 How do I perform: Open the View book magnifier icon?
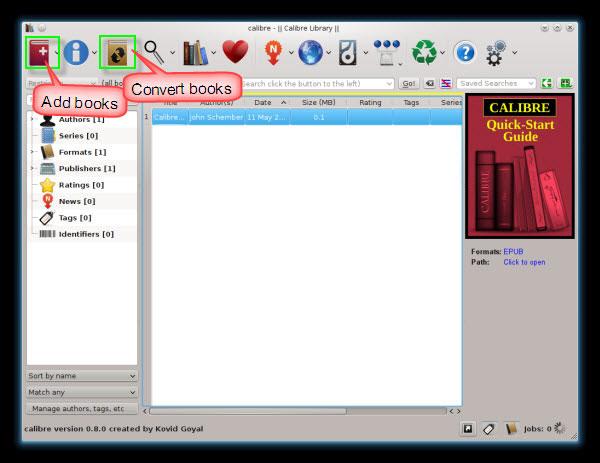click(x=154, y=52)
